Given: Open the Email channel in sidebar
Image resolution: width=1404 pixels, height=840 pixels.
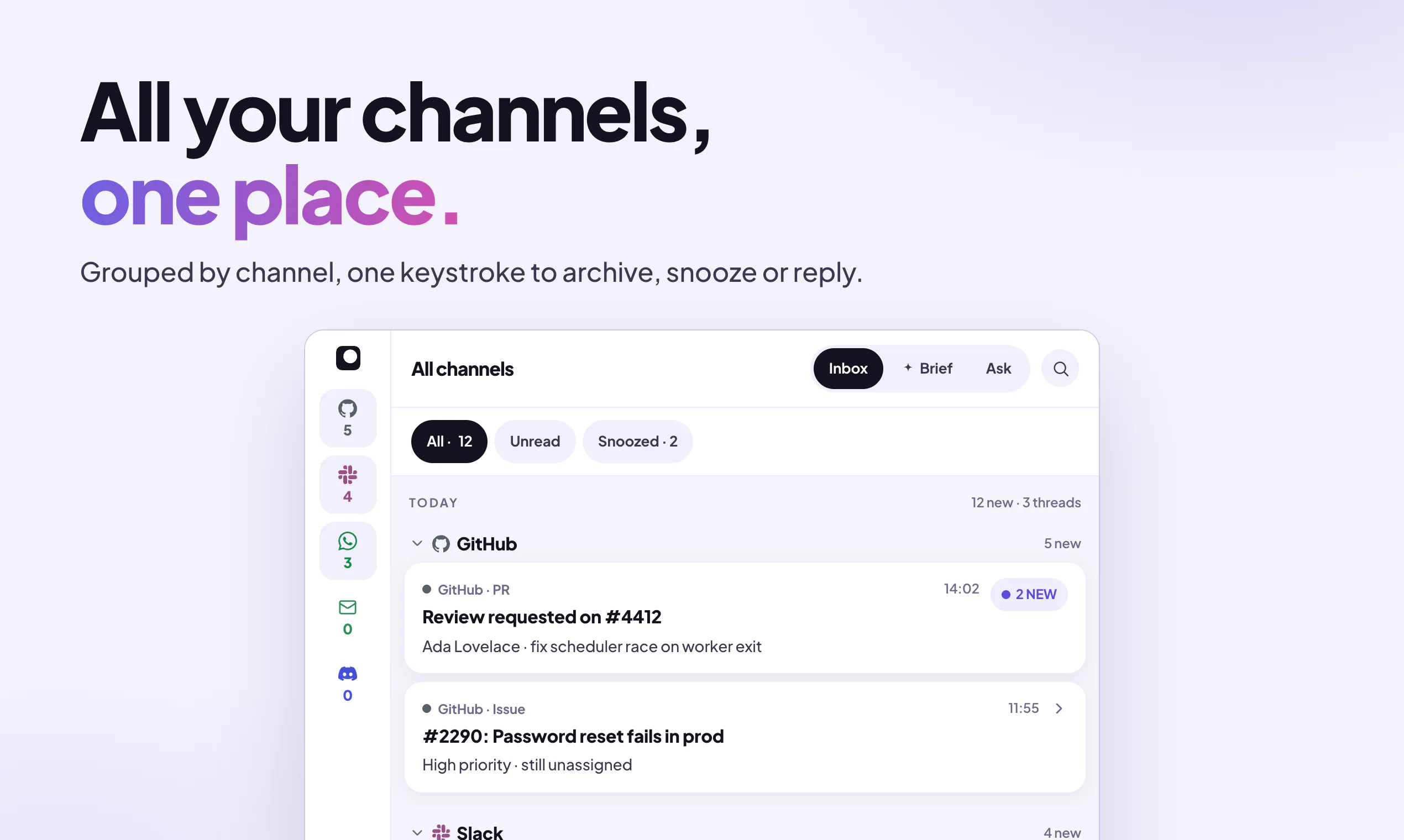Looking at the screenshot, I should point(348,617).
